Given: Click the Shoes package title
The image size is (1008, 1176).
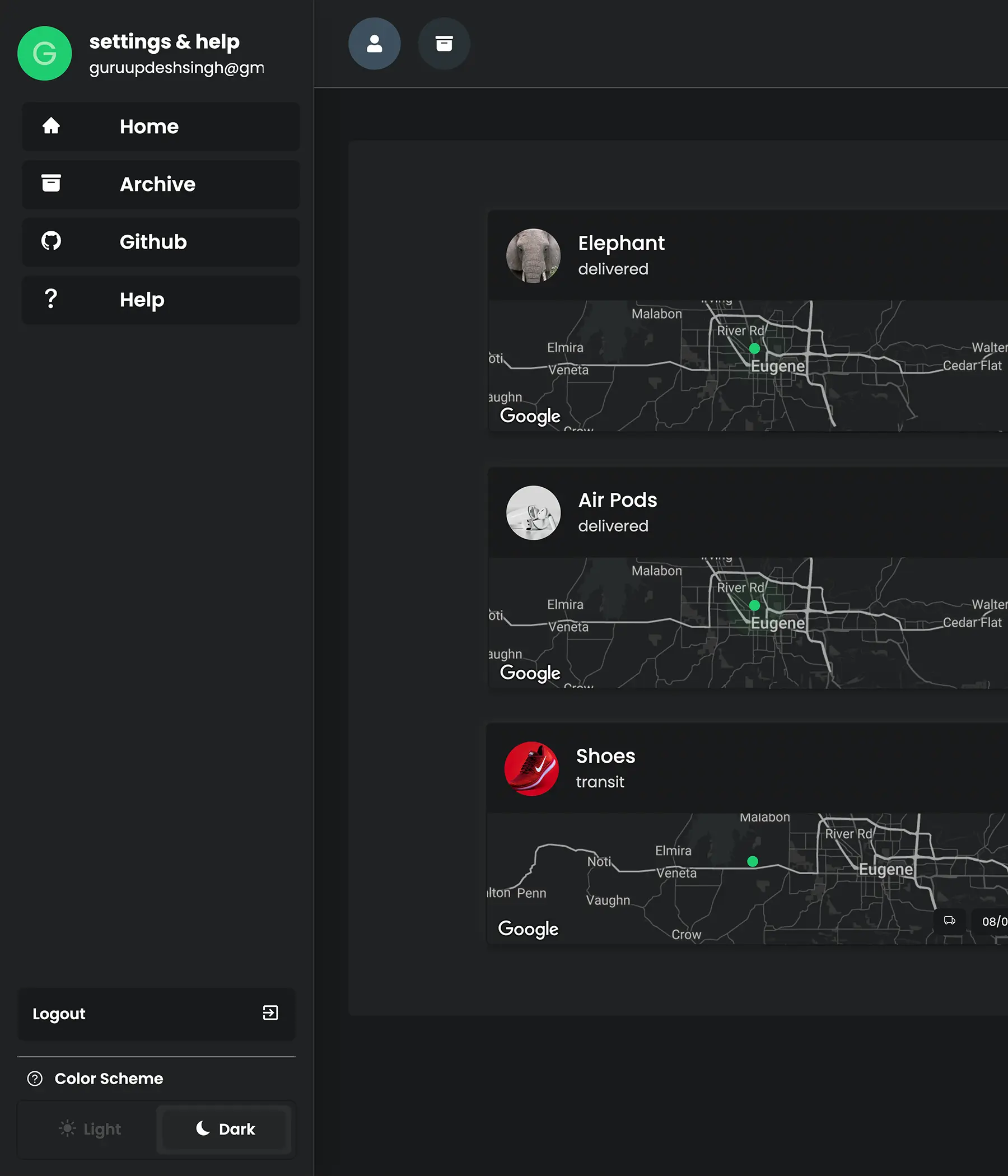Looking at the screenshot, I should (x=605, y=756).
